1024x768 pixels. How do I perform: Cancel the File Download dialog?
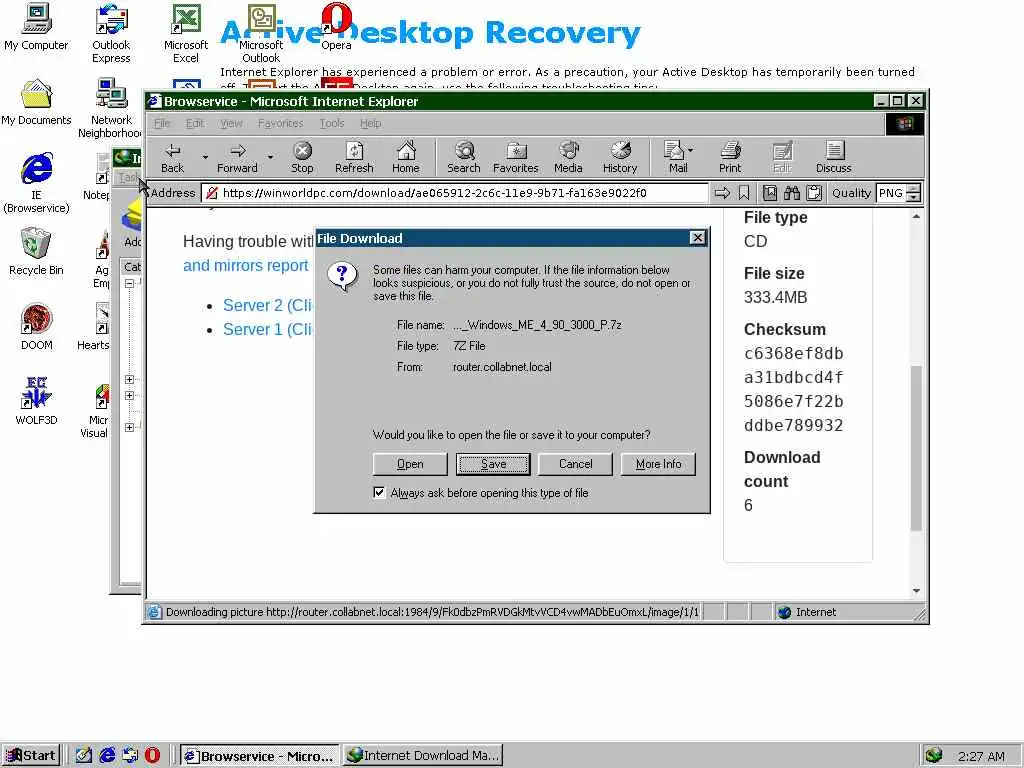(x=575, y=464)
